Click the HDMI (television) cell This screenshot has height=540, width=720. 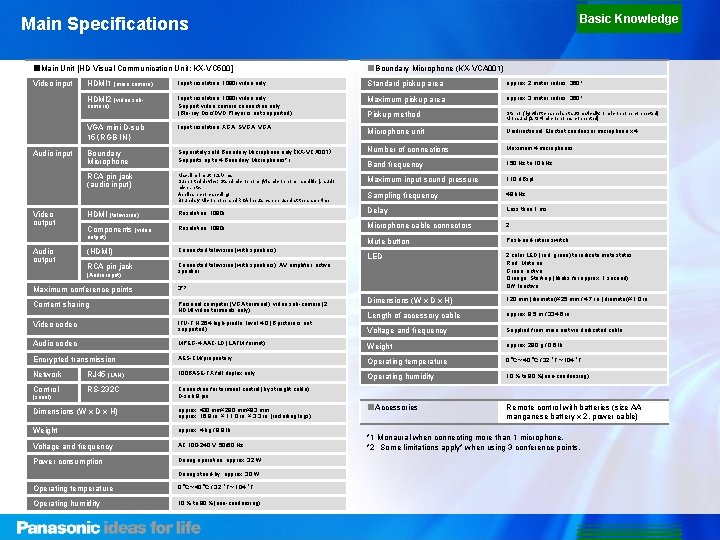(125, 214)
